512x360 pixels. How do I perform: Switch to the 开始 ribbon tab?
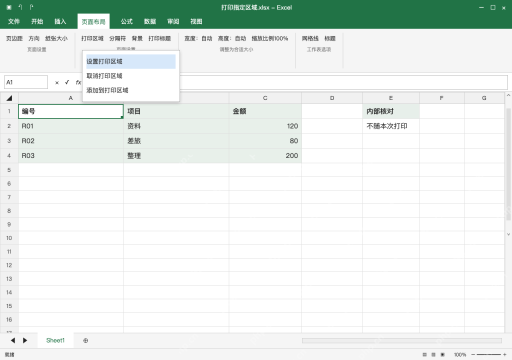point(37,22)
